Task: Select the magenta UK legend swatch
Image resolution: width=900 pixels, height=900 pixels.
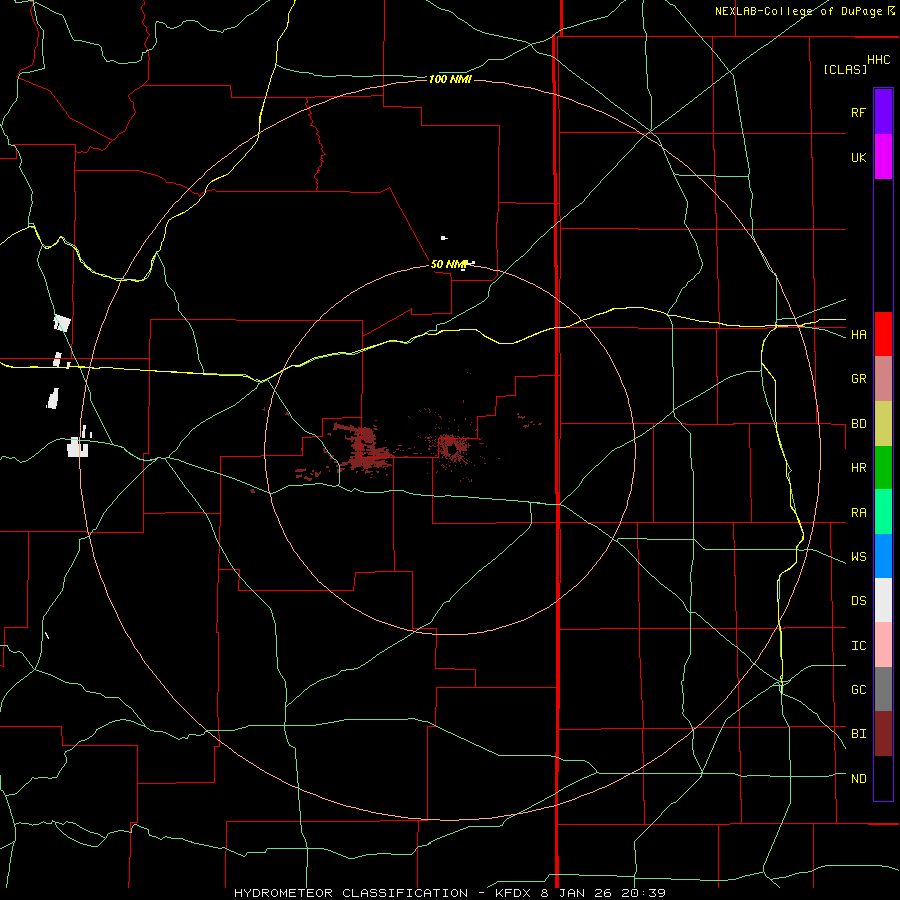Action: (883, 157)
